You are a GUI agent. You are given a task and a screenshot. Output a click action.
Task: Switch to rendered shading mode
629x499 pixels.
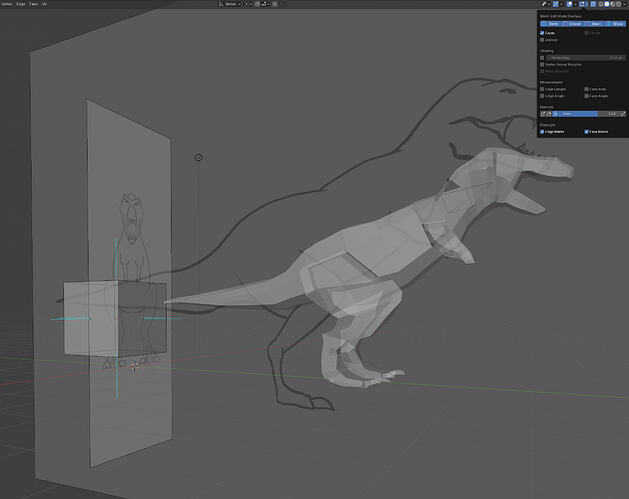click(619, 4)
